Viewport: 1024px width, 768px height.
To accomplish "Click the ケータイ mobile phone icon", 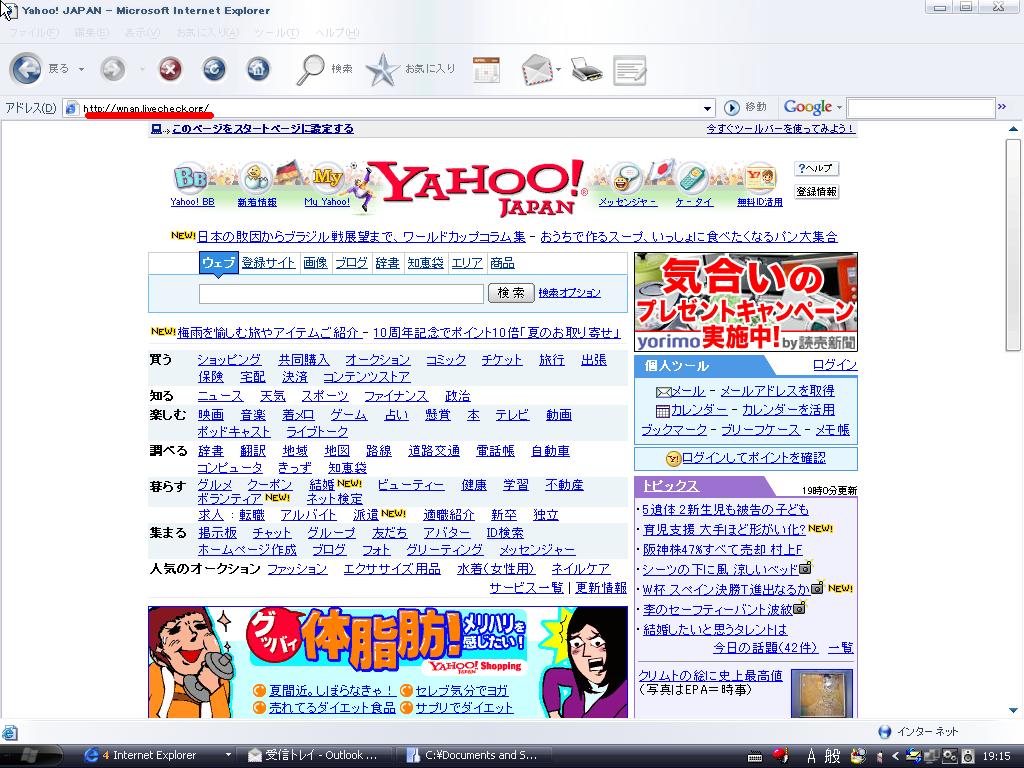I will click(x=693, y=178).
